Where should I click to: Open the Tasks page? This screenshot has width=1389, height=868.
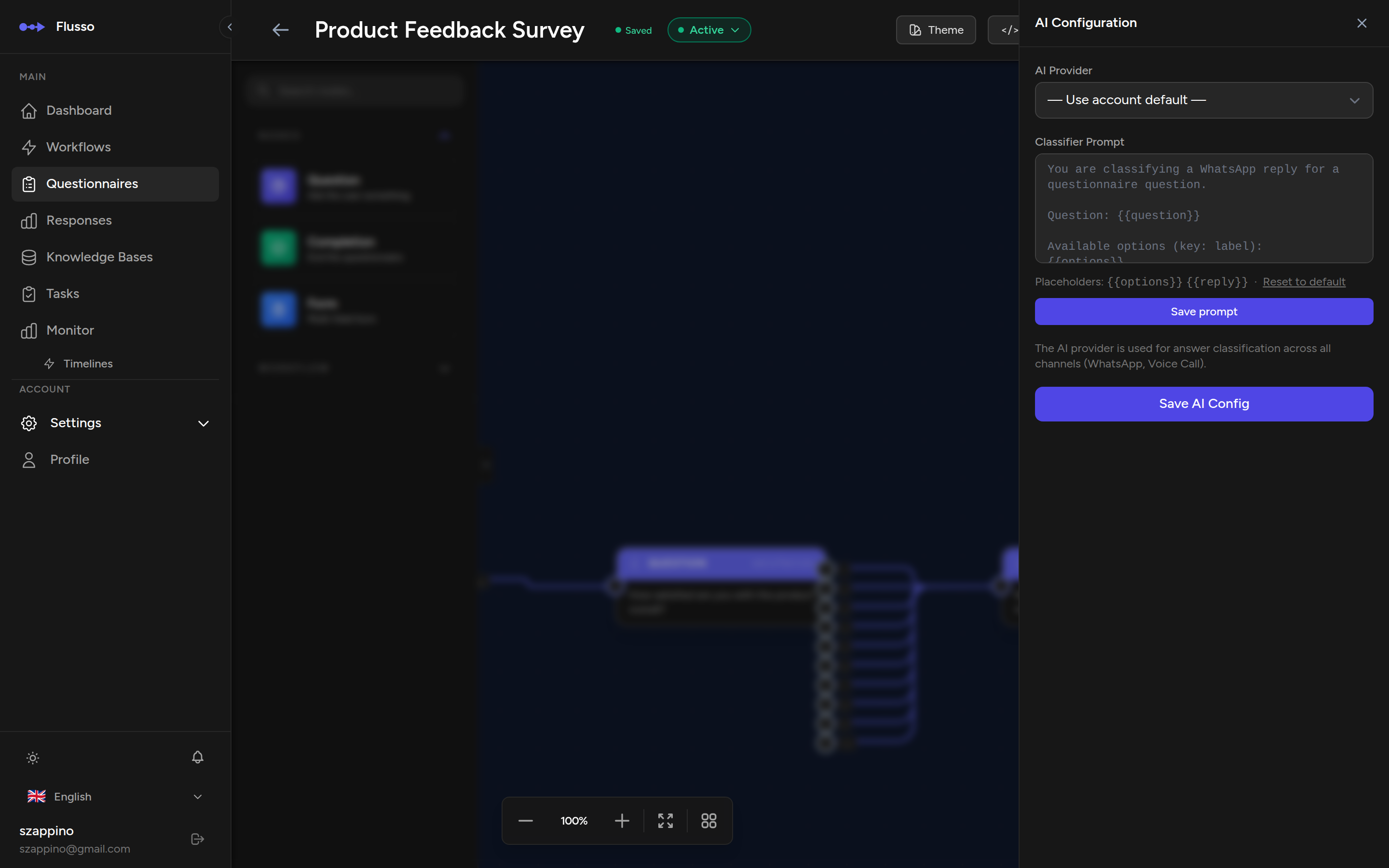115,294
